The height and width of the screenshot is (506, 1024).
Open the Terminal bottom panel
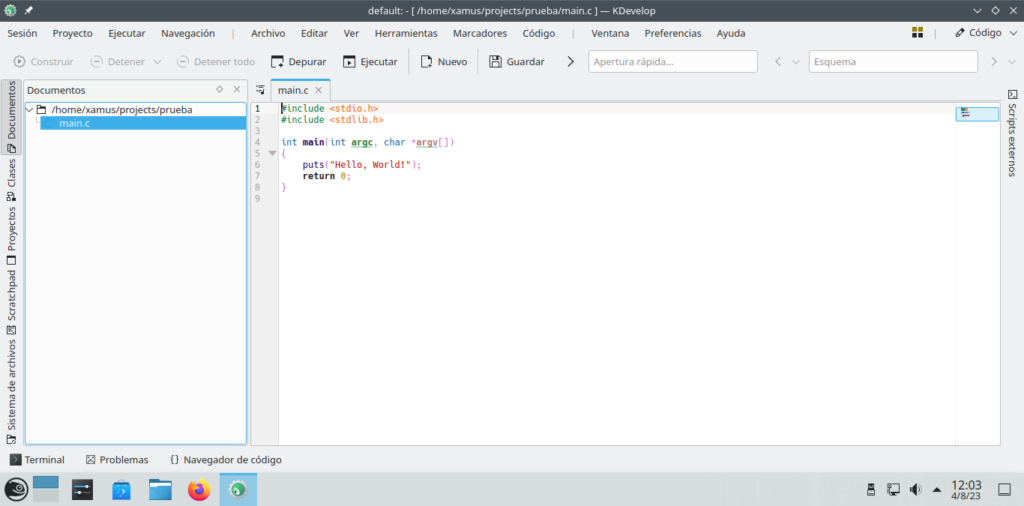point(37,460)
